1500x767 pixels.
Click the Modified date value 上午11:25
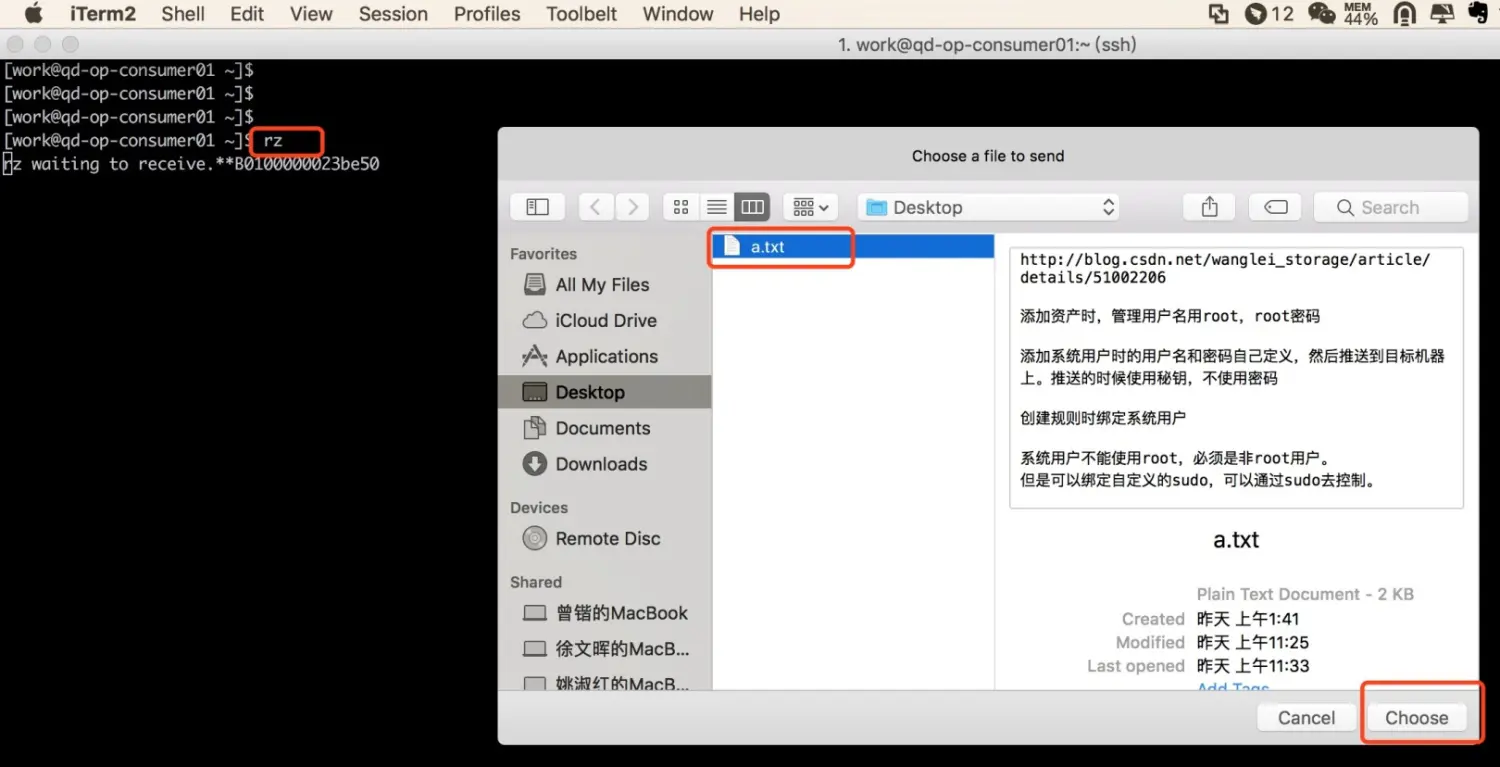(x=1253, y=642)
